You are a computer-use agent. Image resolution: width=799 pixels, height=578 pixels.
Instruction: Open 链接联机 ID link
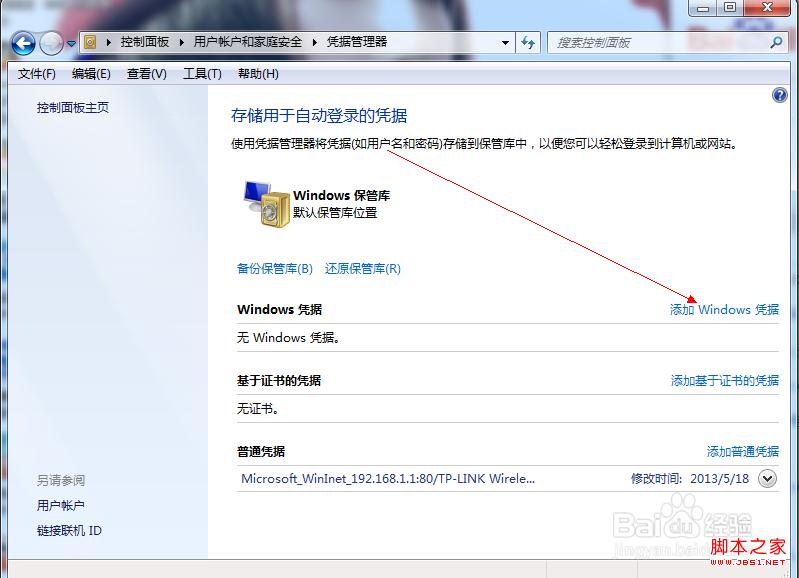click(x=69, y=531)
